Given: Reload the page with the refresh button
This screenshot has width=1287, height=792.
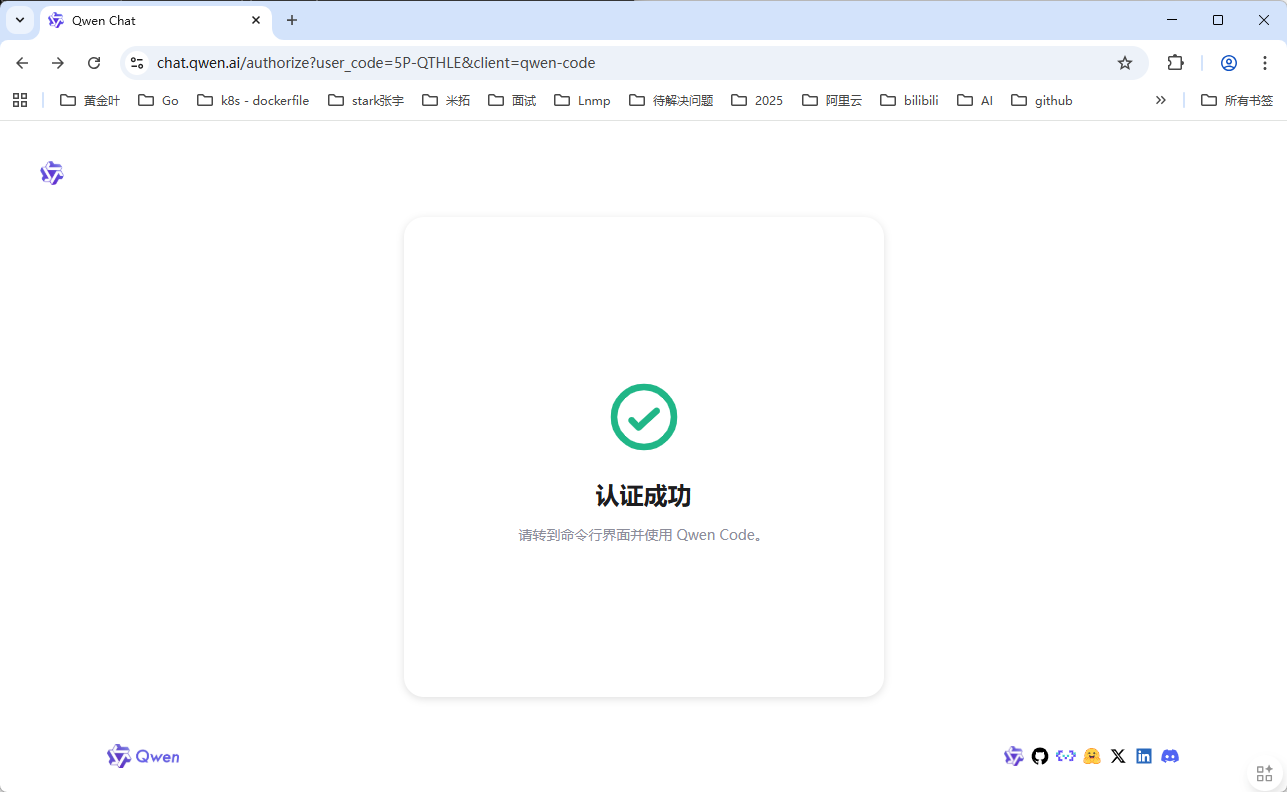Looking at the screenshot, I should tap(94, 63).
